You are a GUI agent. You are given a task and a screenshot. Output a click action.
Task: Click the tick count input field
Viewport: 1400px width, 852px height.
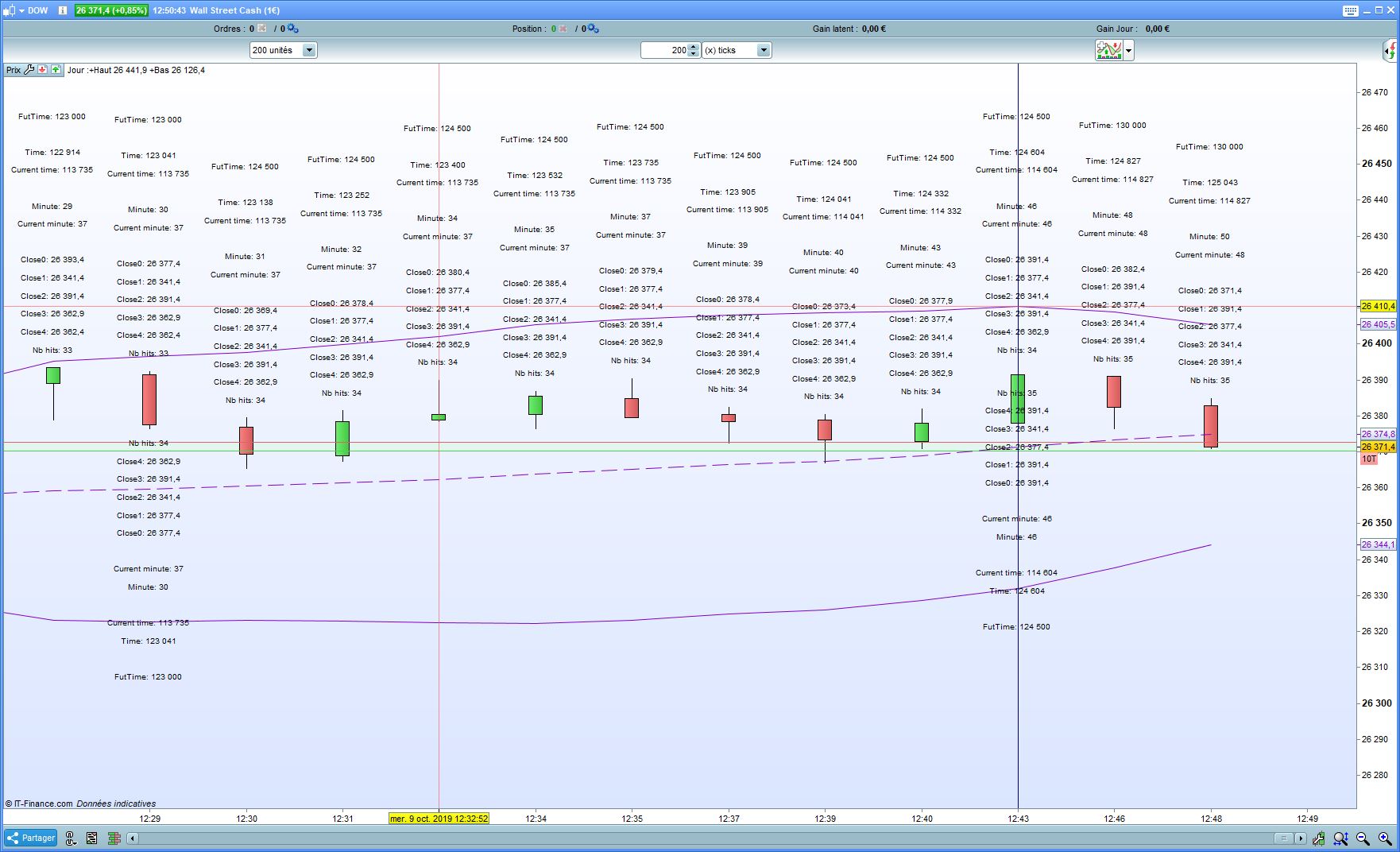664,50
